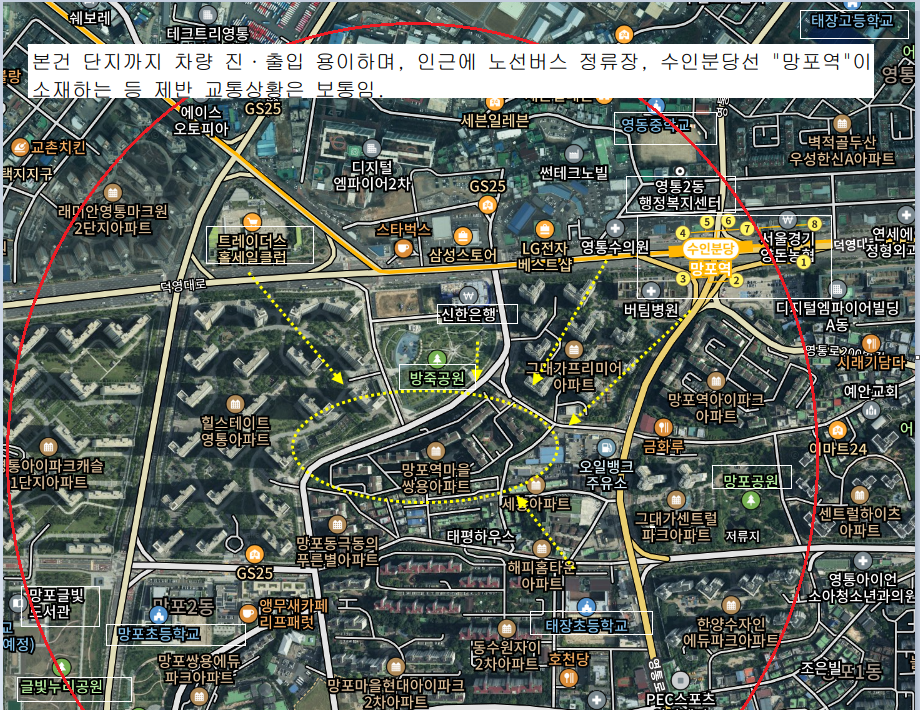The image size is (920, 710).
Task: Open the 영통2동 행정복지센터 location pin
Action: [679, 171]
